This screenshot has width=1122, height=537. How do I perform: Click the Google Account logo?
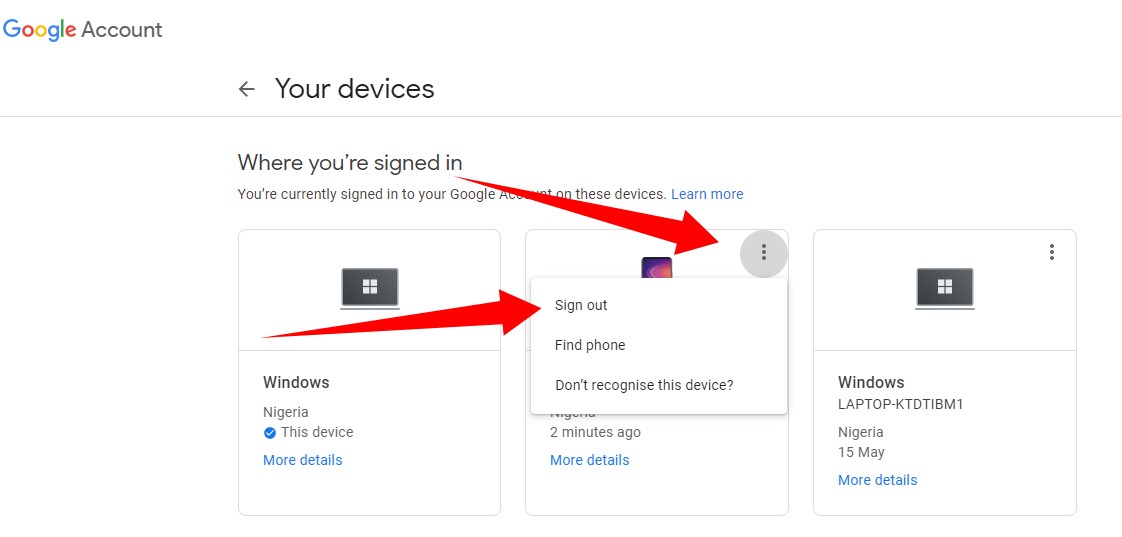tap(83, 29)
